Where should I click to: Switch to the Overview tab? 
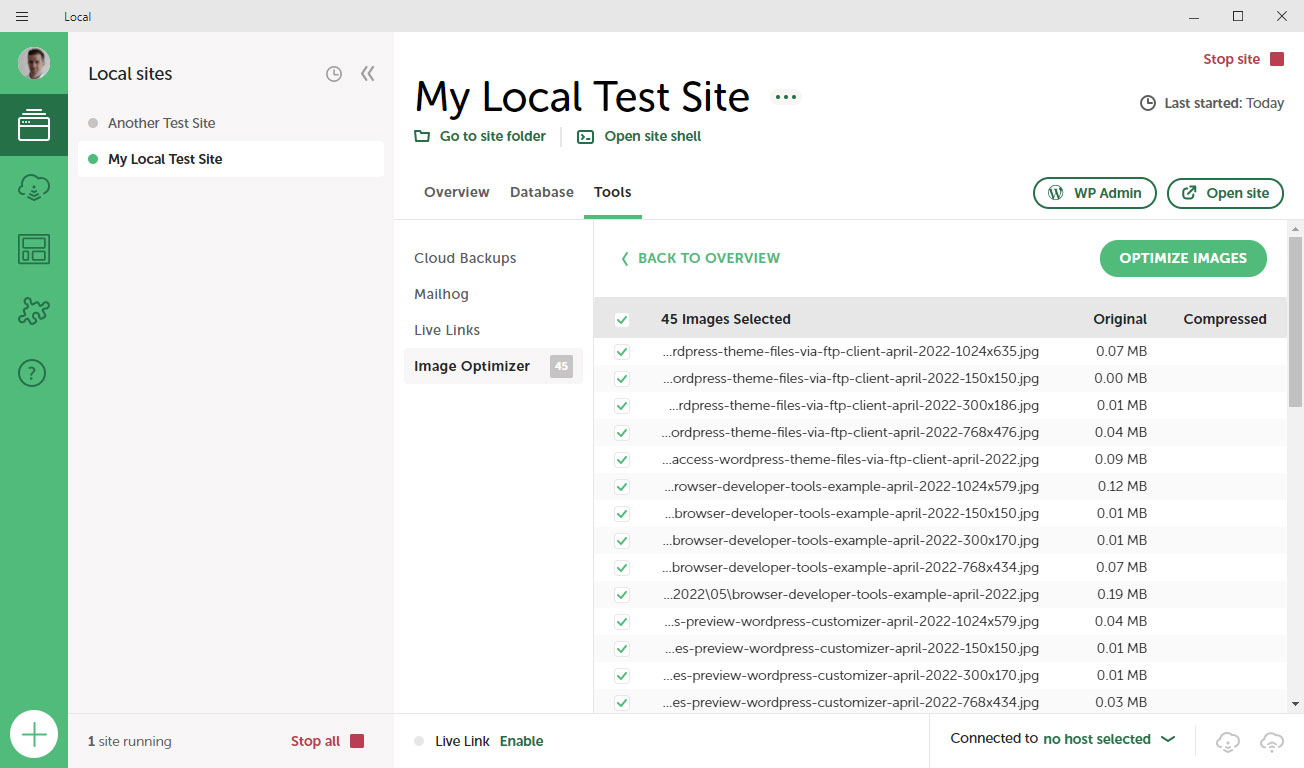pos(457,192)
